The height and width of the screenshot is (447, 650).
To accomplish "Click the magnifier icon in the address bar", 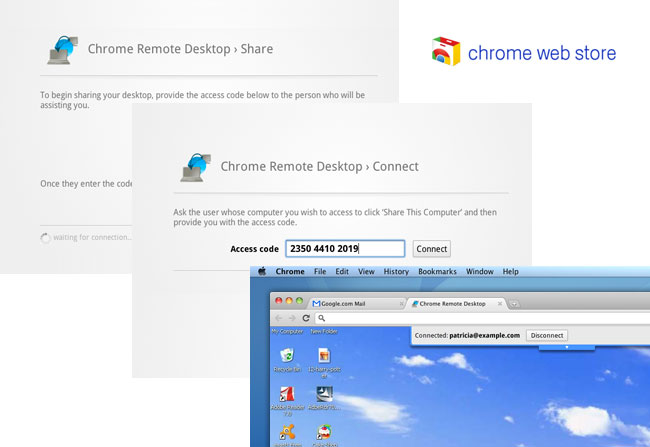I will click(x=321, y=318).
